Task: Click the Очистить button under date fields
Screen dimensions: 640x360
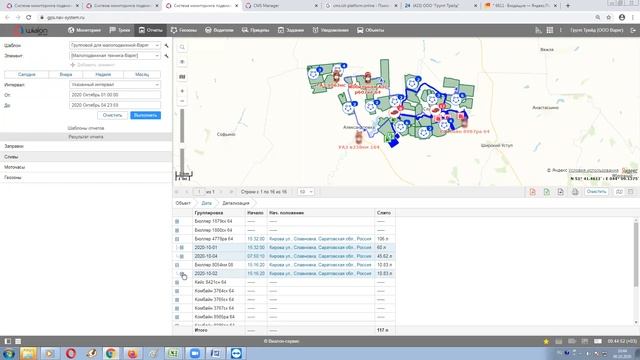Action: pos(112,116)
